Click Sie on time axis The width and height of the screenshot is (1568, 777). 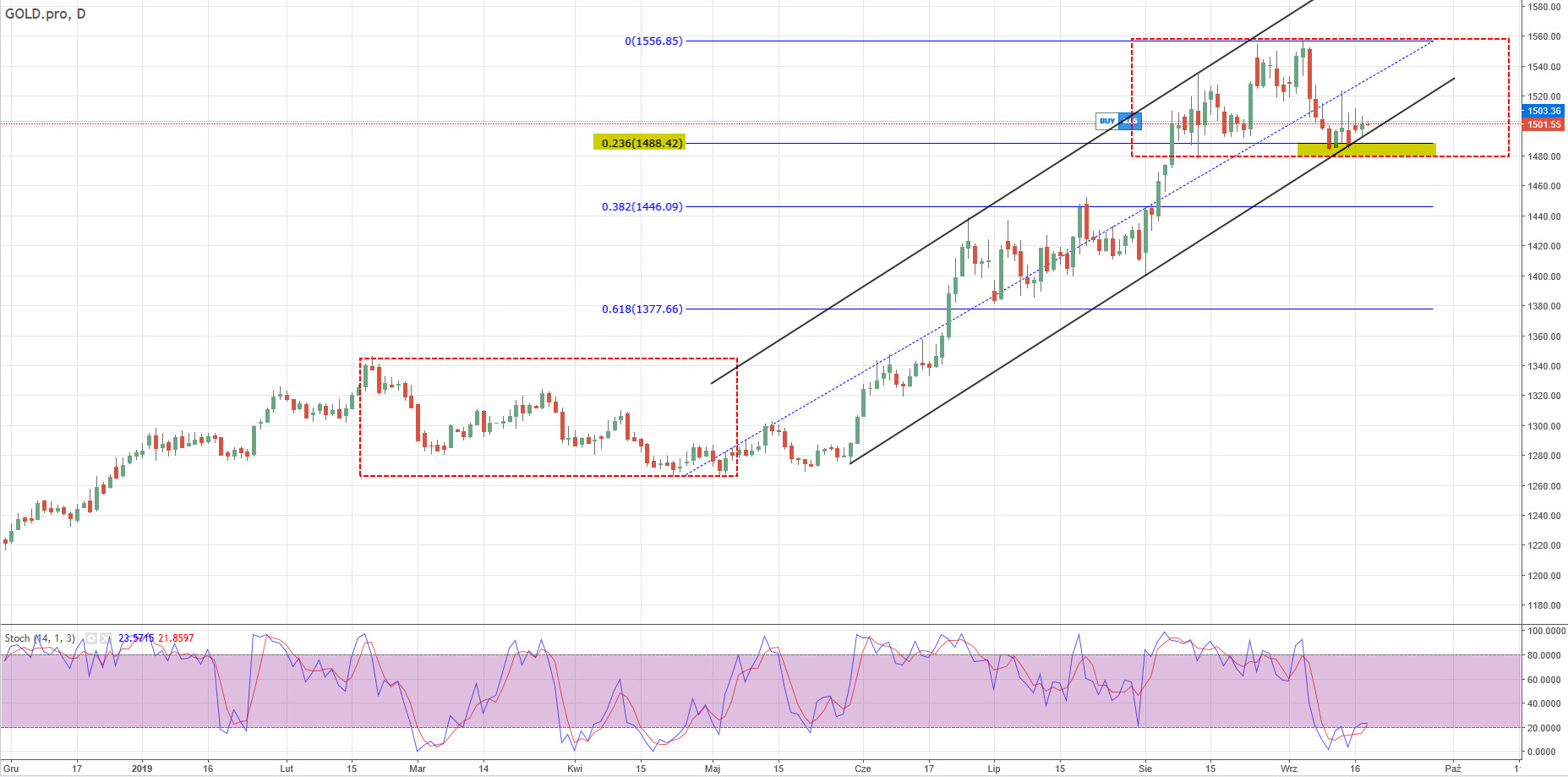(x=1145, y=769)
